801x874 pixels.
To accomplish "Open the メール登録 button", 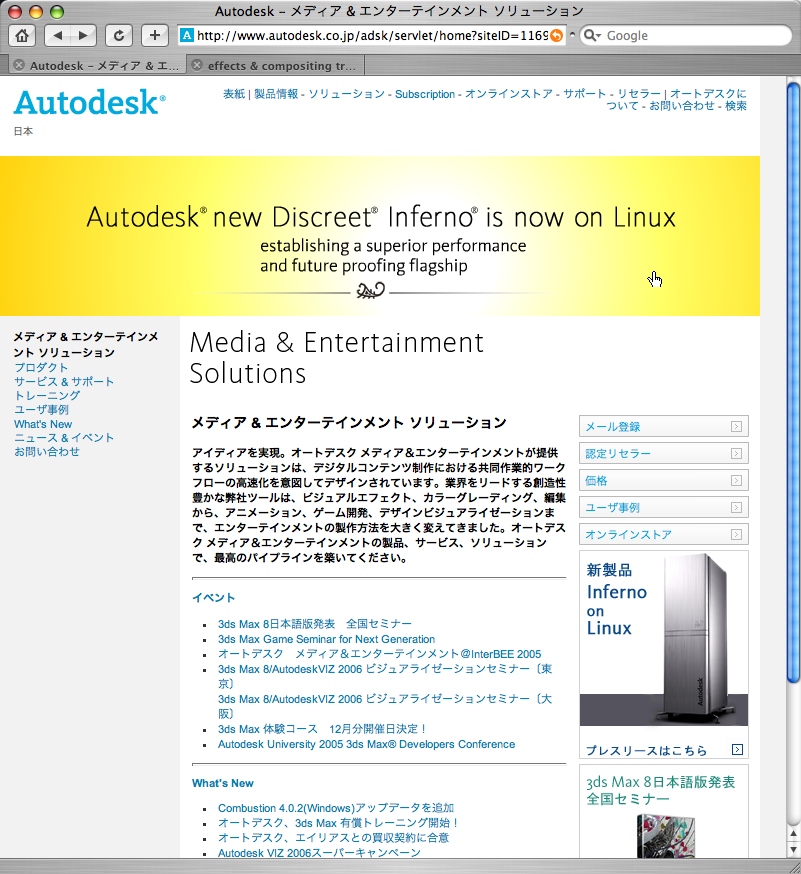I will (x=663, y=426).
